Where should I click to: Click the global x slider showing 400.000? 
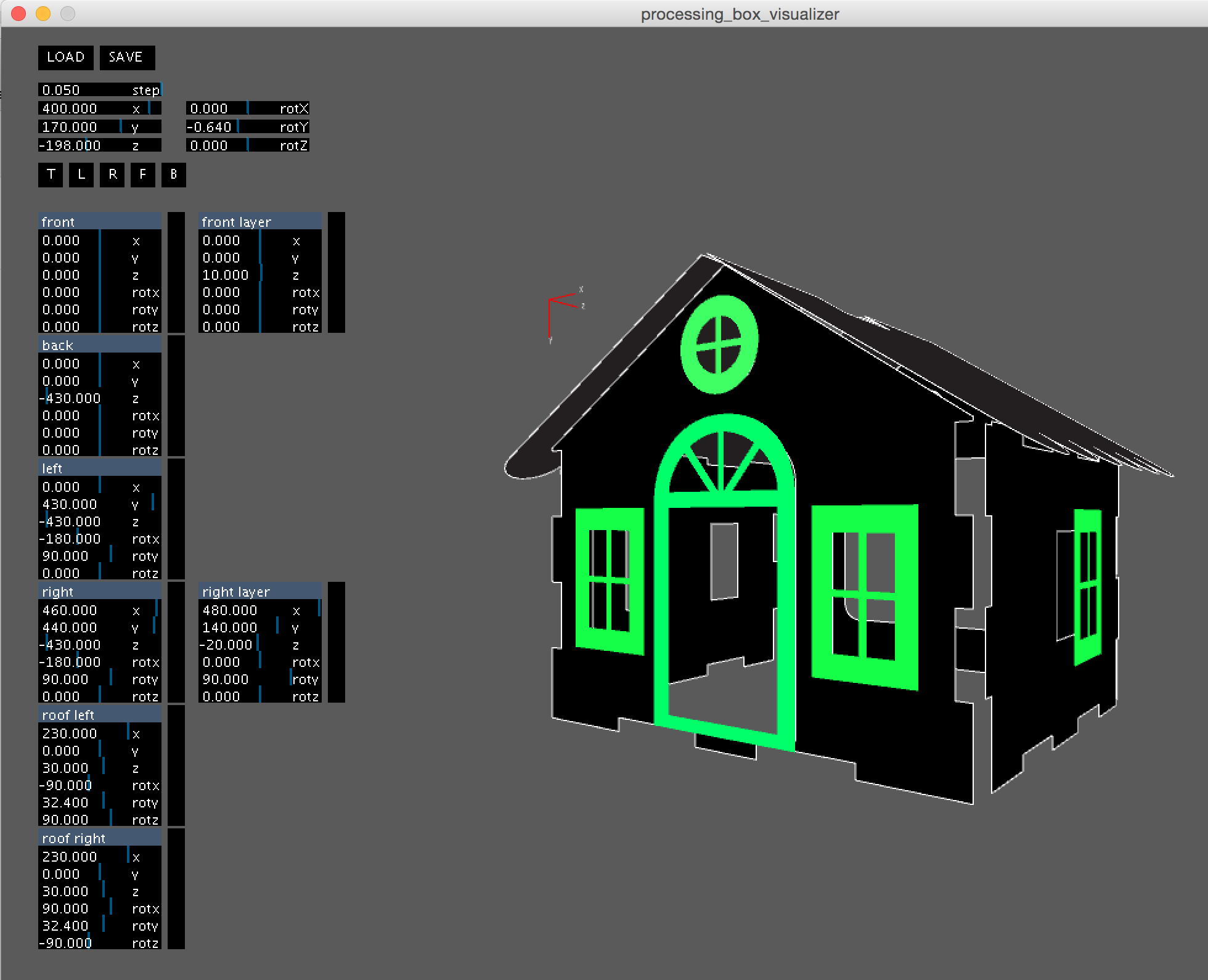100,108
